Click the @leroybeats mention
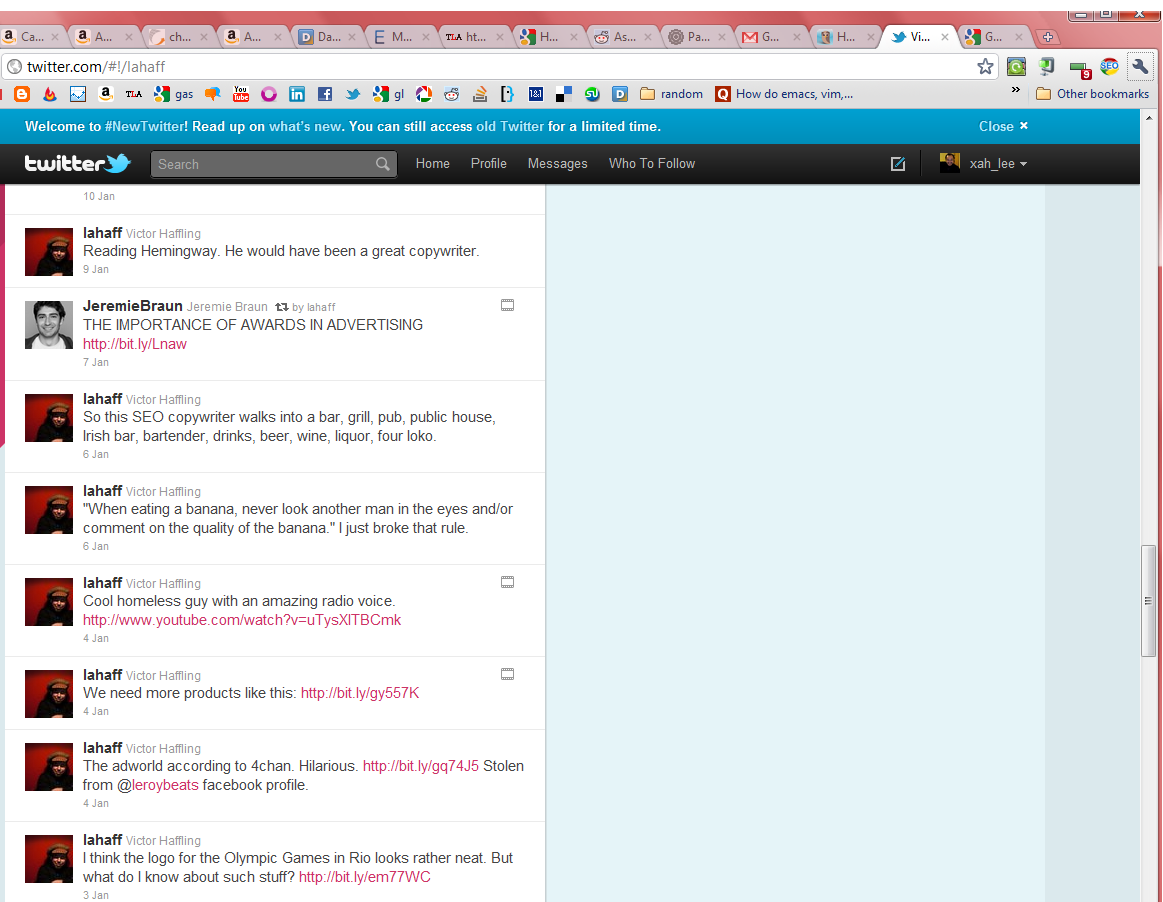Screen dimensions: 1163x902 click(158, 785)
